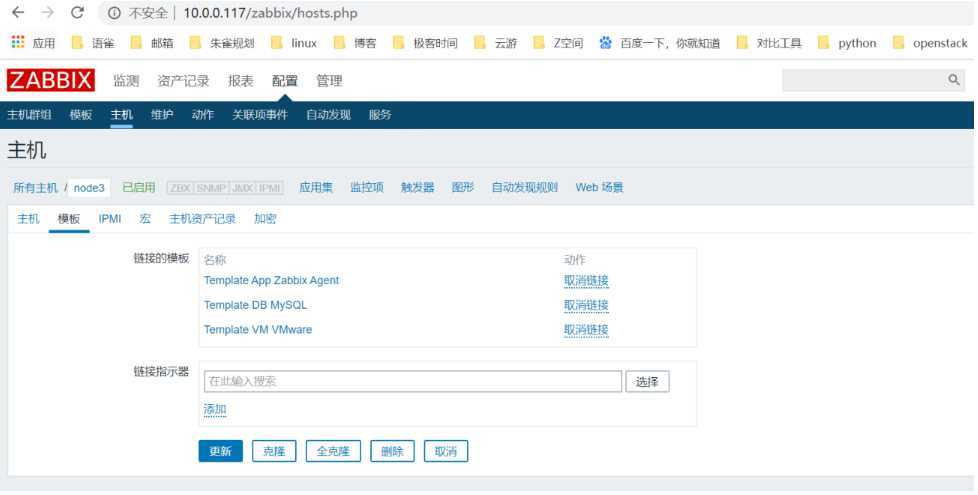978x495 pixels.
Task: Open the python bookmark folder
Action: 847,43
